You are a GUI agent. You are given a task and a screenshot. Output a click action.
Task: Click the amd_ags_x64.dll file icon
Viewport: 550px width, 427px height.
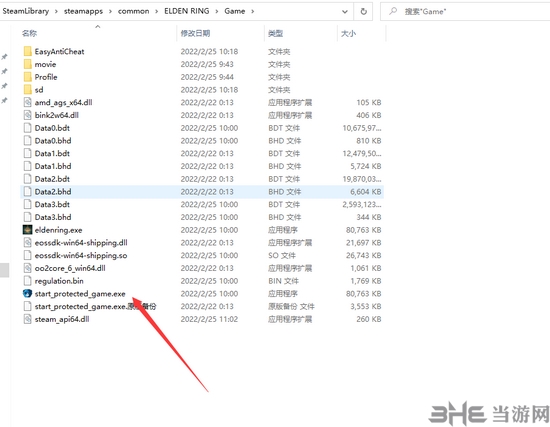point(28,102)
